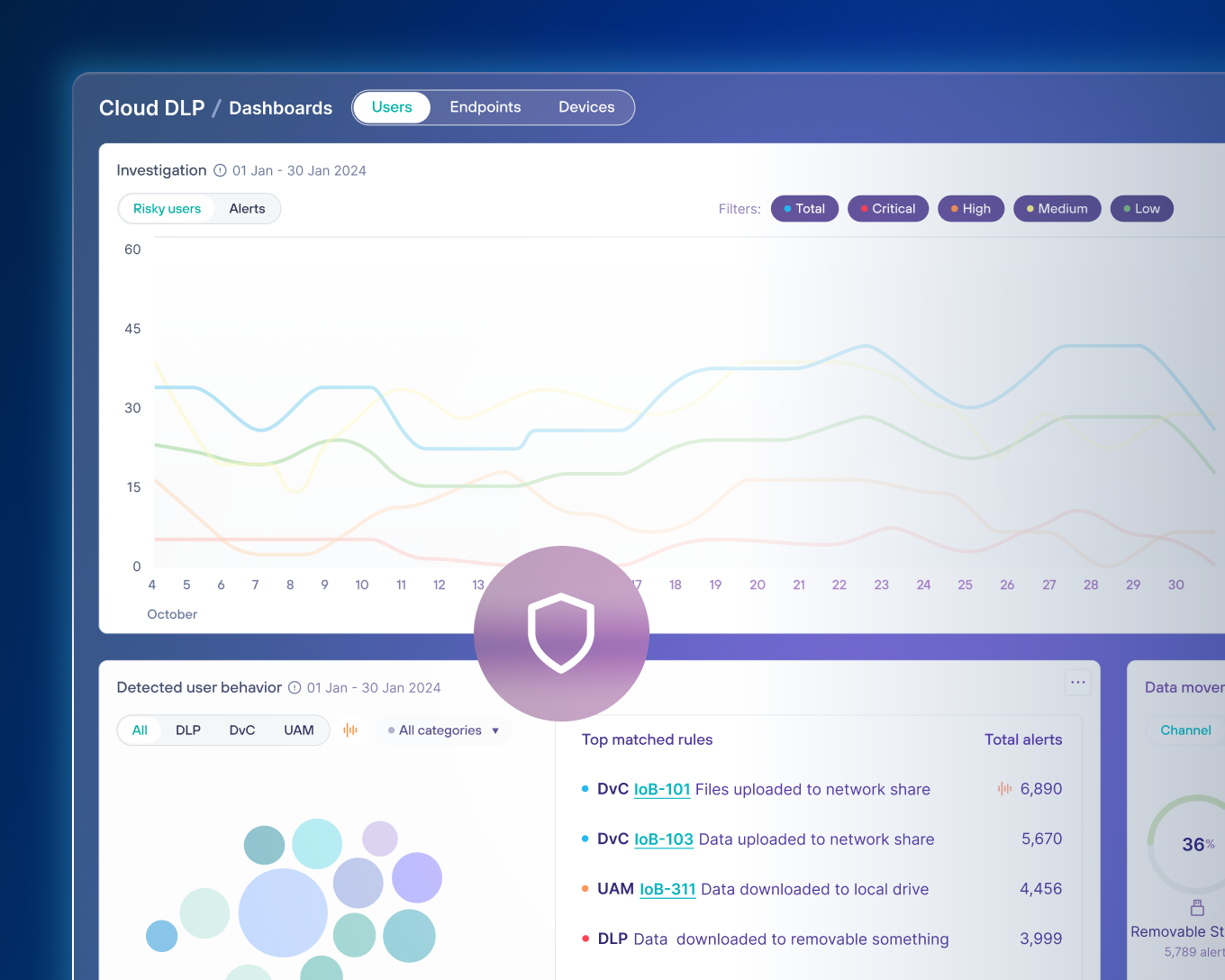Switch the Investigation view to Alerts
Image resolution: width=1225 pixels, height=980 pixels.
tap(247, 208)
